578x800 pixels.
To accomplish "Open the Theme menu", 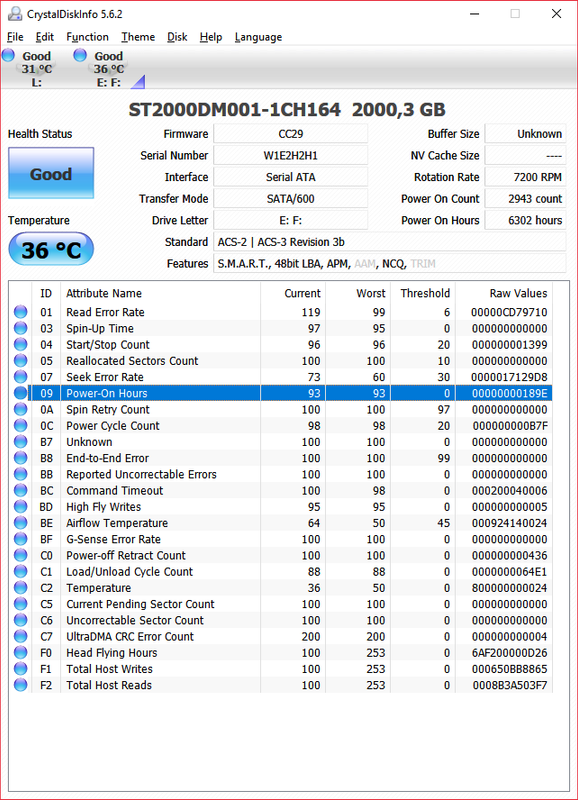I will coord(138,37).
